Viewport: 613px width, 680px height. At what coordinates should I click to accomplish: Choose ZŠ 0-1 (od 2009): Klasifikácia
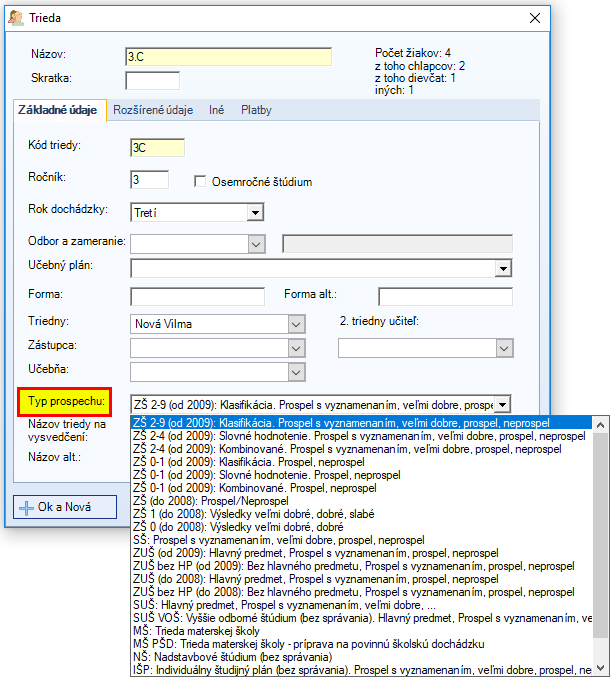coord(362,462)
